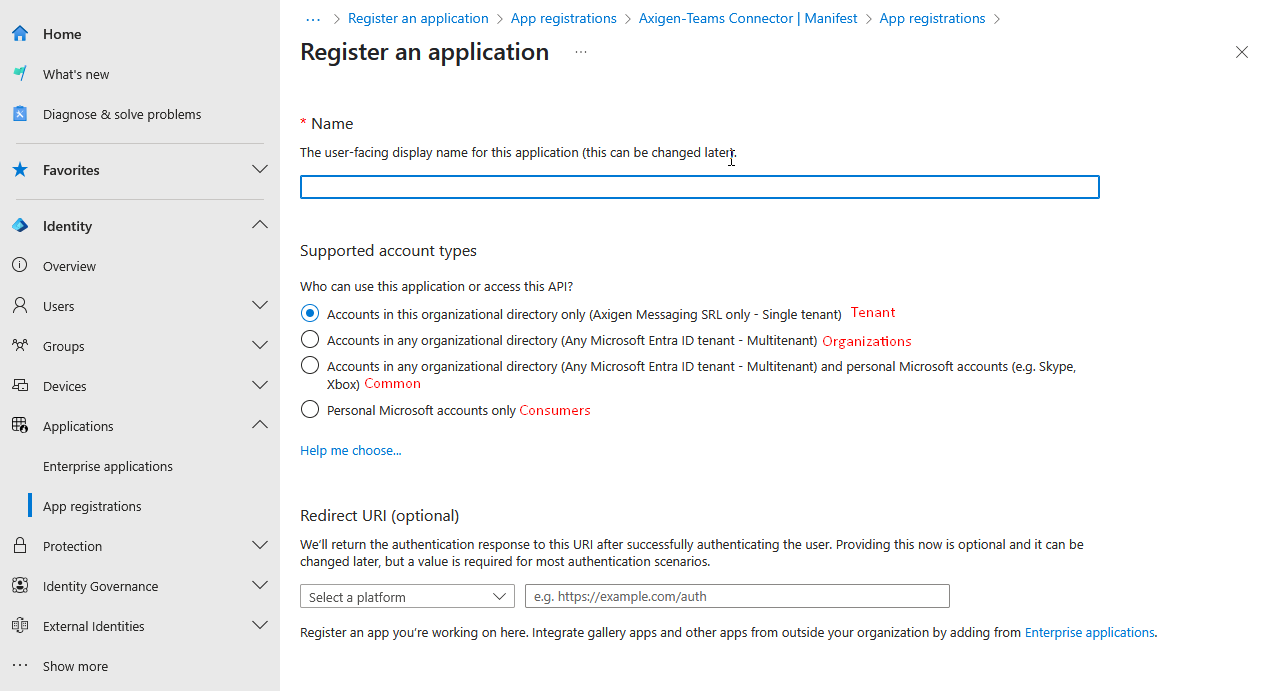Open the Select a platform dropdown
The image size is (1278, 691).
407,597
